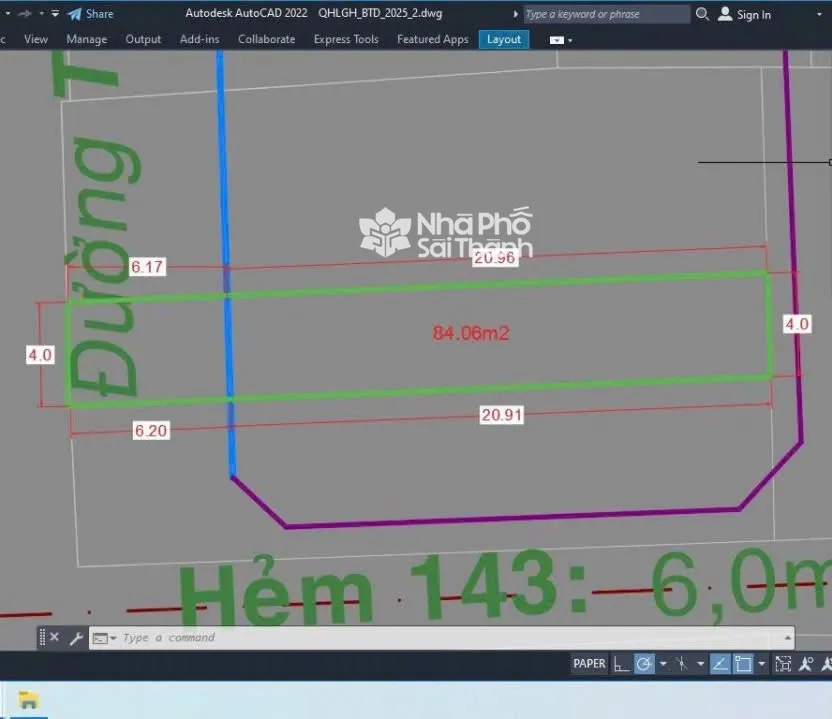Toggle Polar tracking in status bar
This screenshot has height=719, width=832.
pyautogui.click(x=644, y=664)
